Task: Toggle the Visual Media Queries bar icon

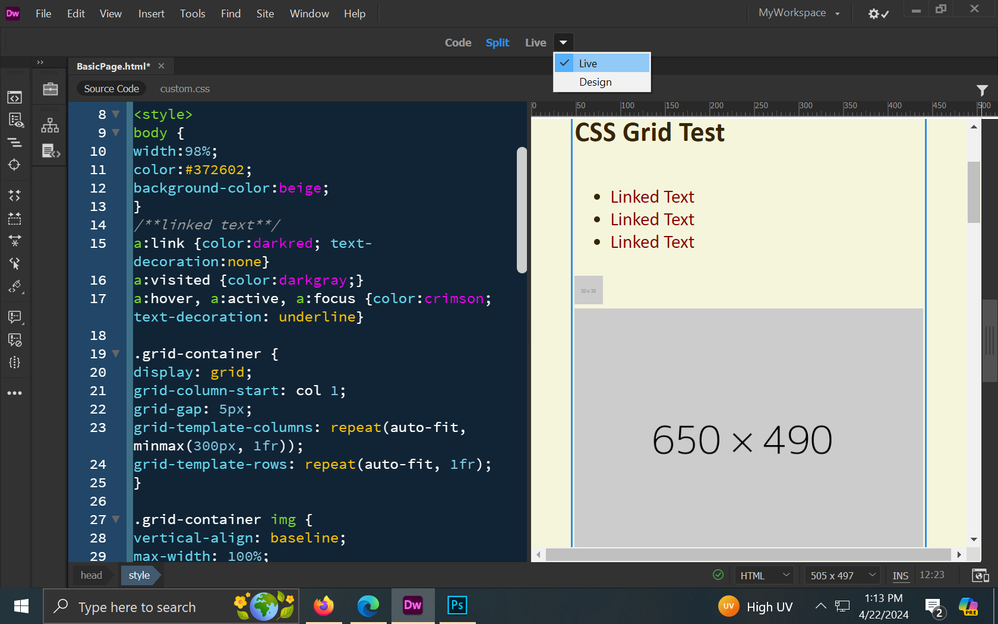Action: (14, 143)
